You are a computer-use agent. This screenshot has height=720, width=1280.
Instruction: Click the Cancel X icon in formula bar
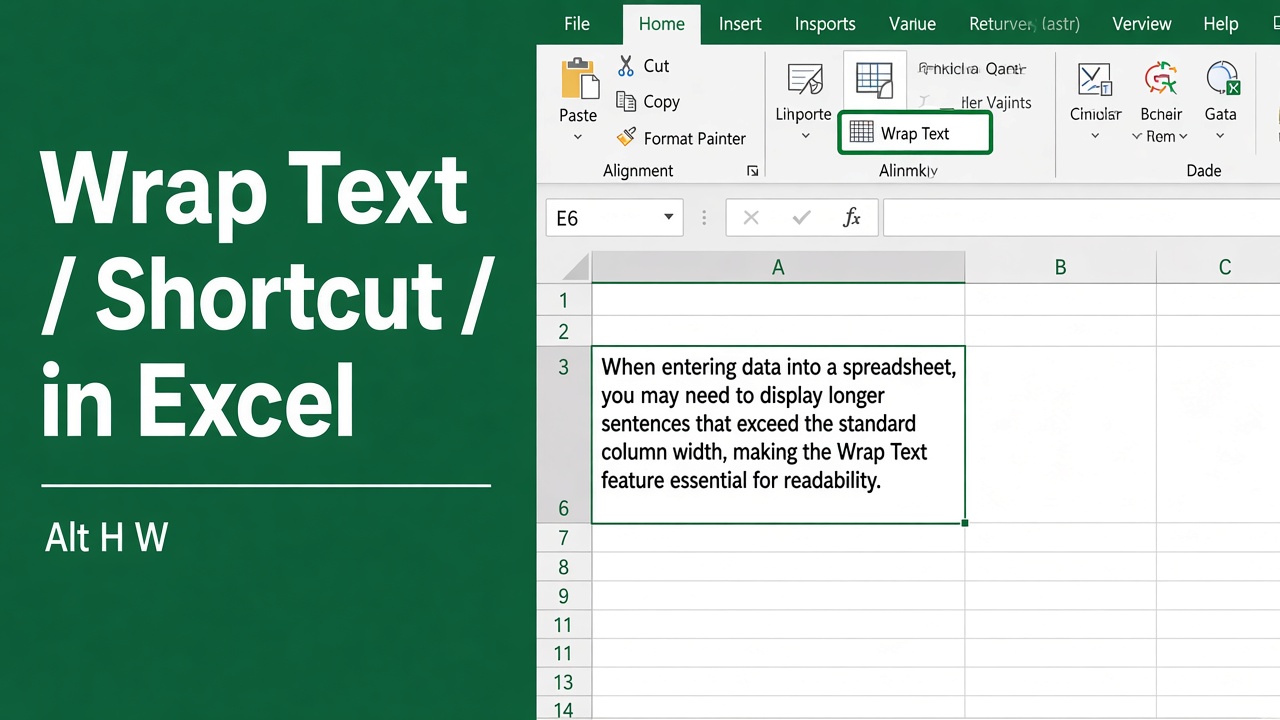[751, 218]
